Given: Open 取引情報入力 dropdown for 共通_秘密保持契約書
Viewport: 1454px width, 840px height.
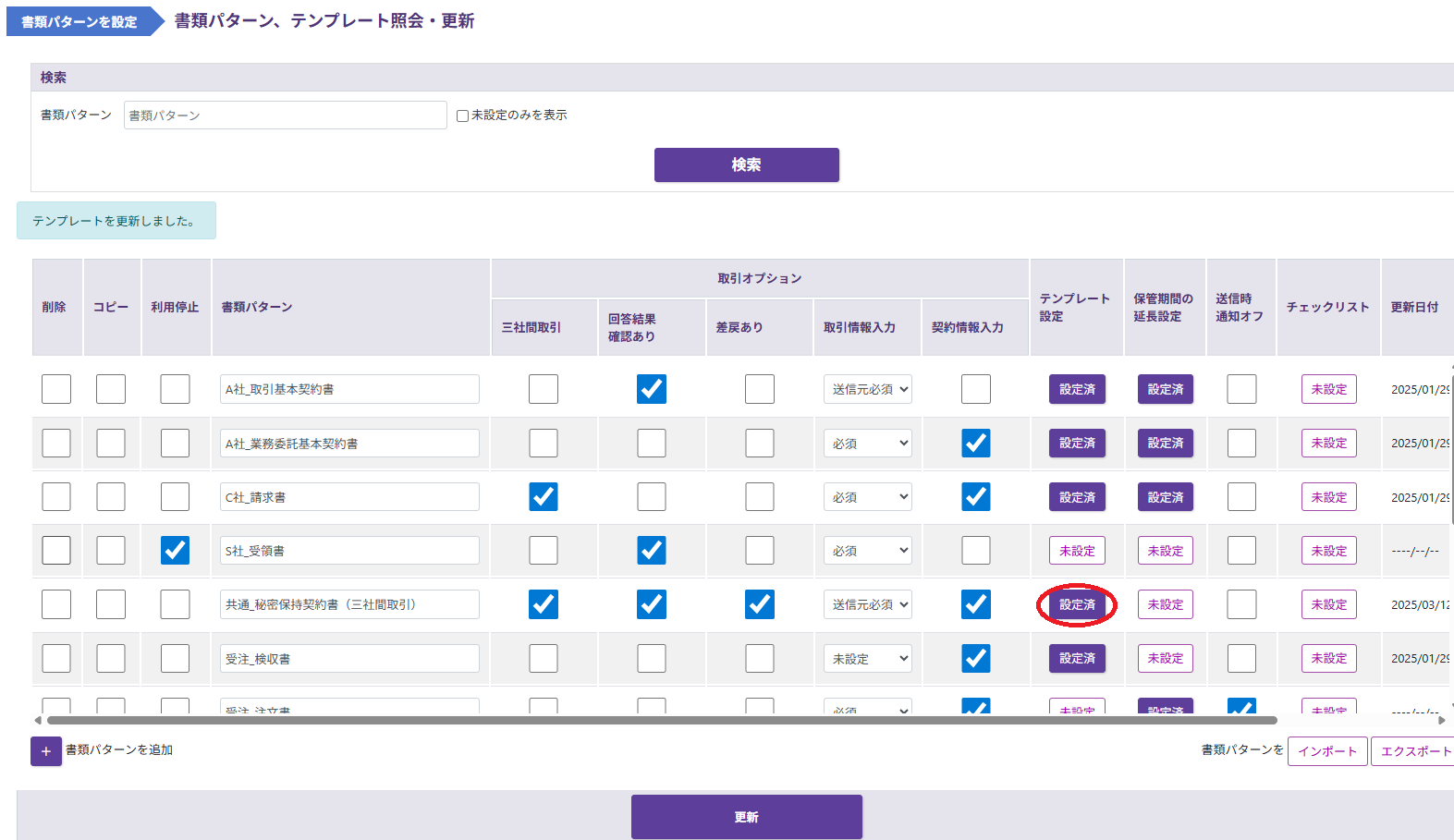Looking at the screenshot, I should [868, 604].
